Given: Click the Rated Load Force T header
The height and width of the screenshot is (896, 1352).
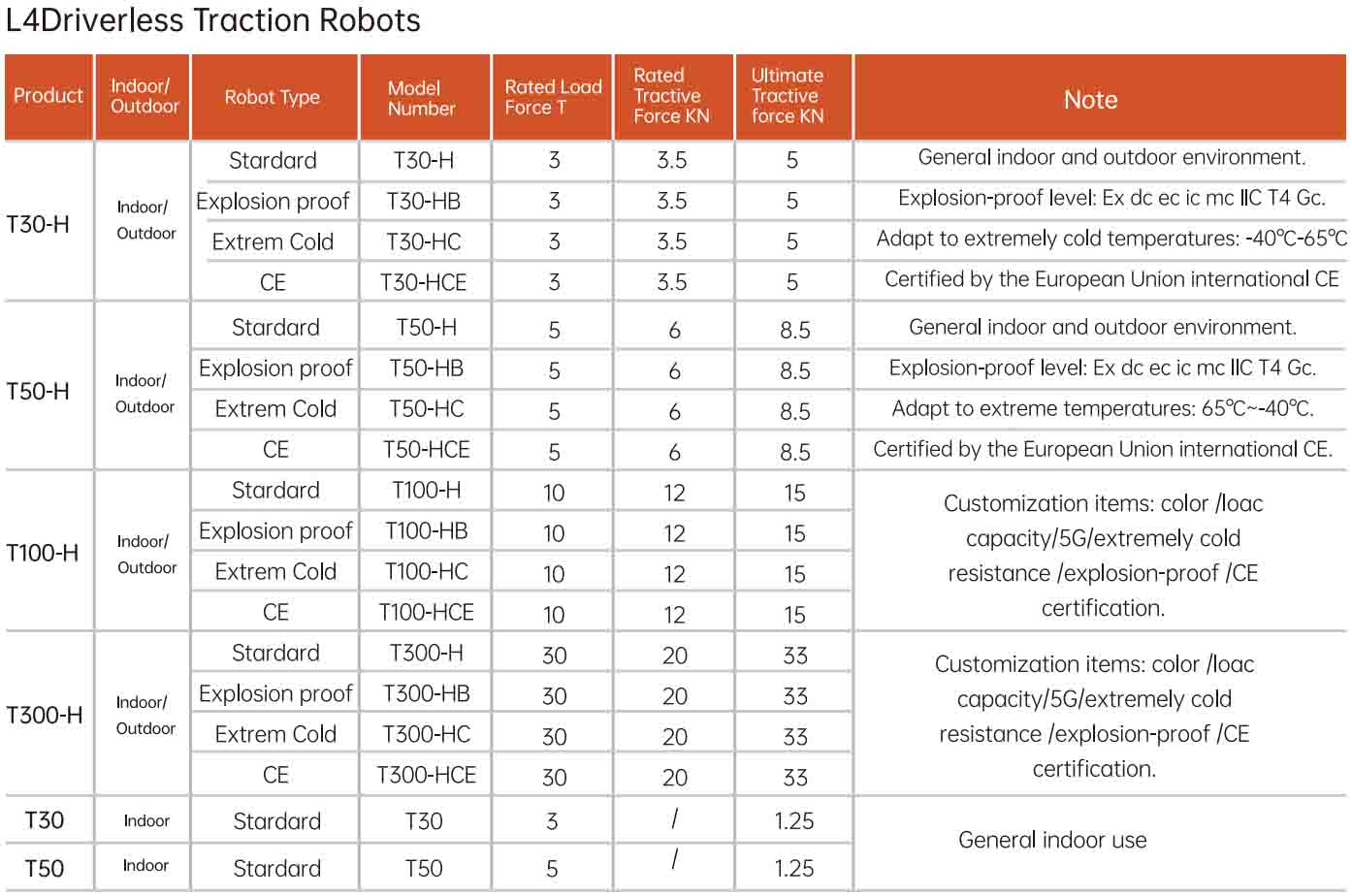Looking at the screenshot, I should [553, 97].
